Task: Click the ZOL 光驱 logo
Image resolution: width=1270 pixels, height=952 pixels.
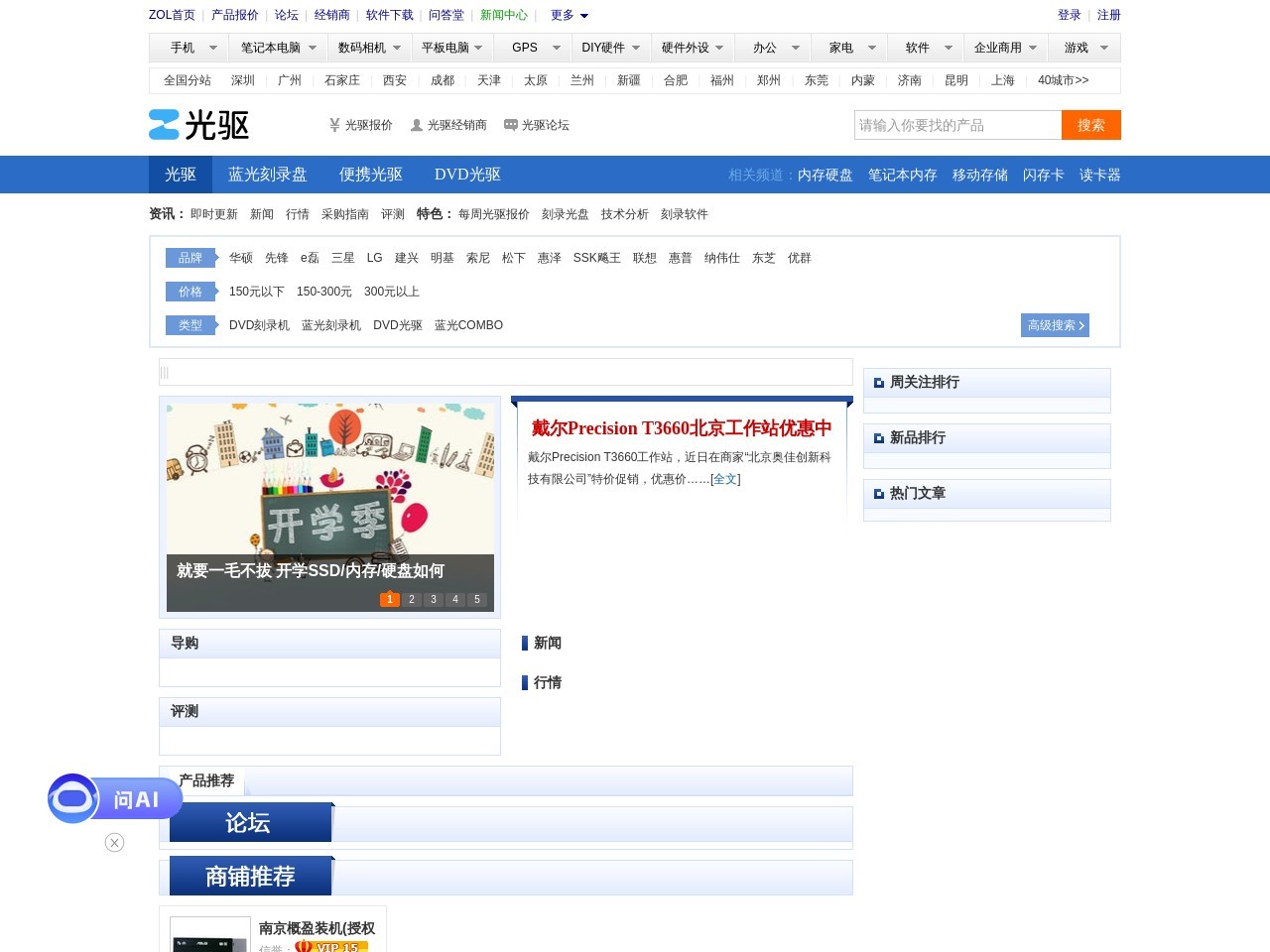Action: coord(198,124)
